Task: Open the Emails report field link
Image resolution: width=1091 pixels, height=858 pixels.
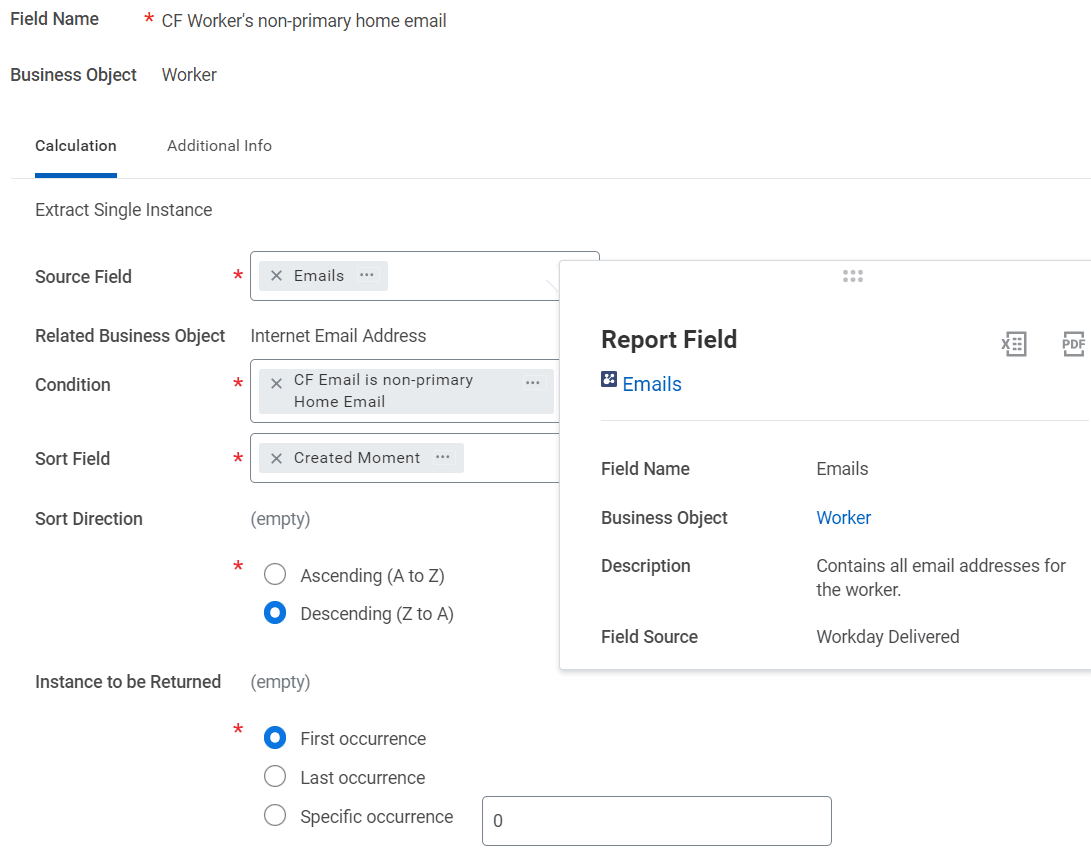Action: point(652,384)
